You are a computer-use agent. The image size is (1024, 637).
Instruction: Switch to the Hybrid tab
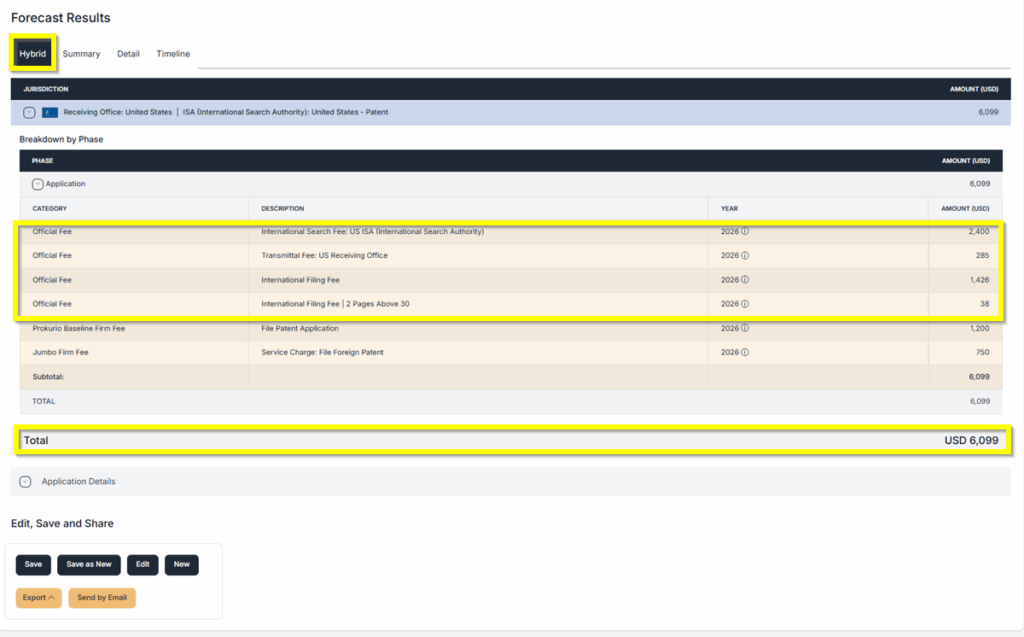33,54
